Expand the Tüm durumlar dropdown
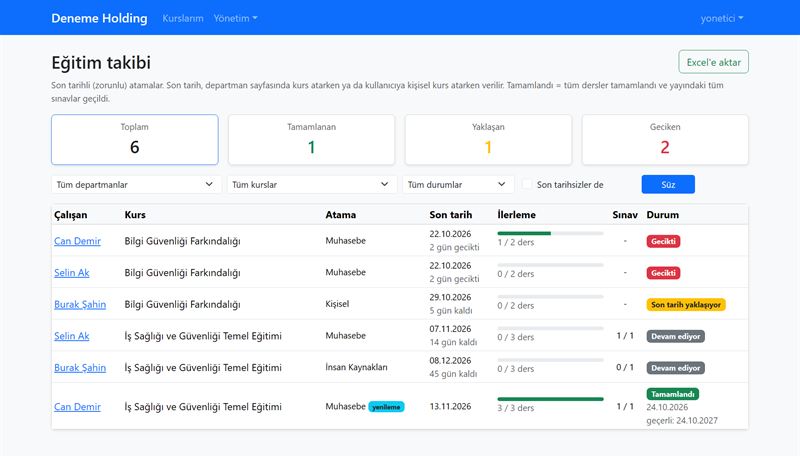 457,185
